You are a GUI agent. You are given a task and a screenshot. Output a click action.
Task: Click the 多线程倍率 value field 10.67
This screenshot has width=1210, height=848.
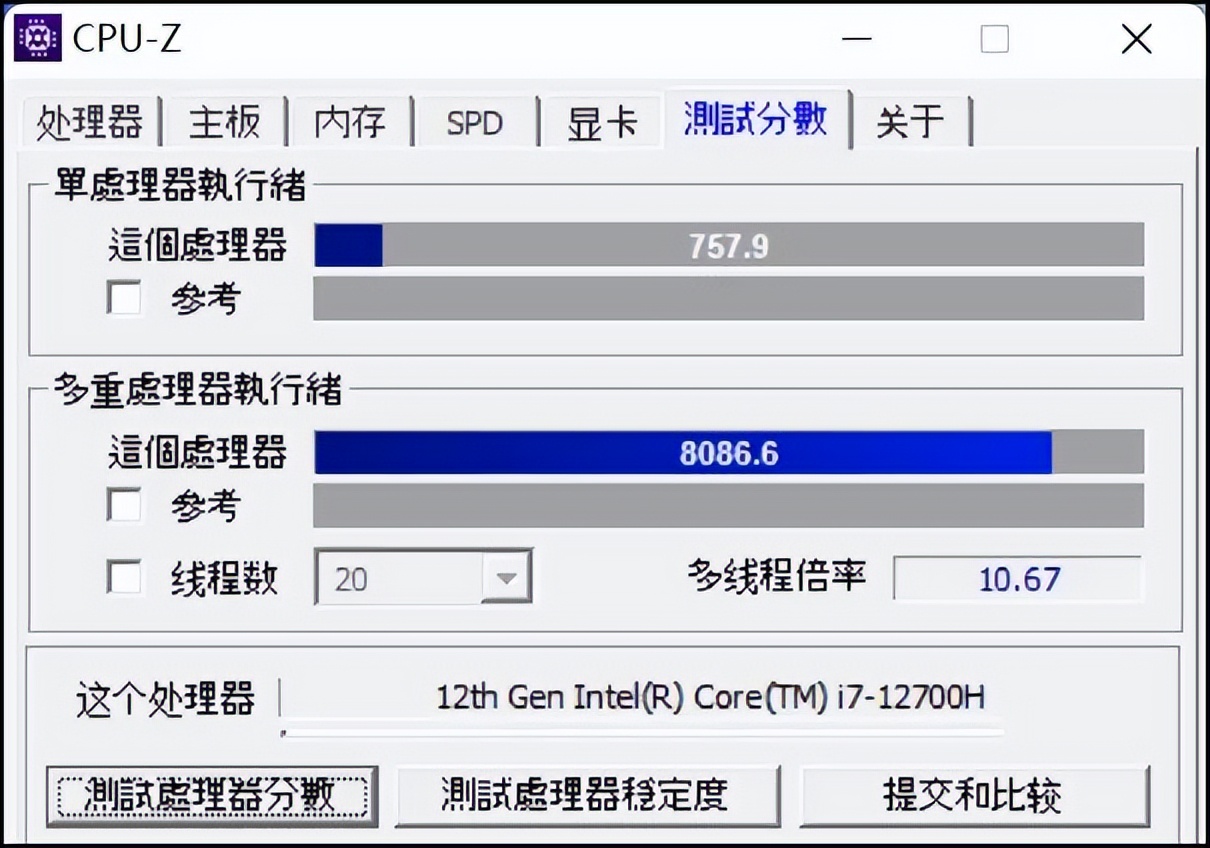pos(1017,578)
